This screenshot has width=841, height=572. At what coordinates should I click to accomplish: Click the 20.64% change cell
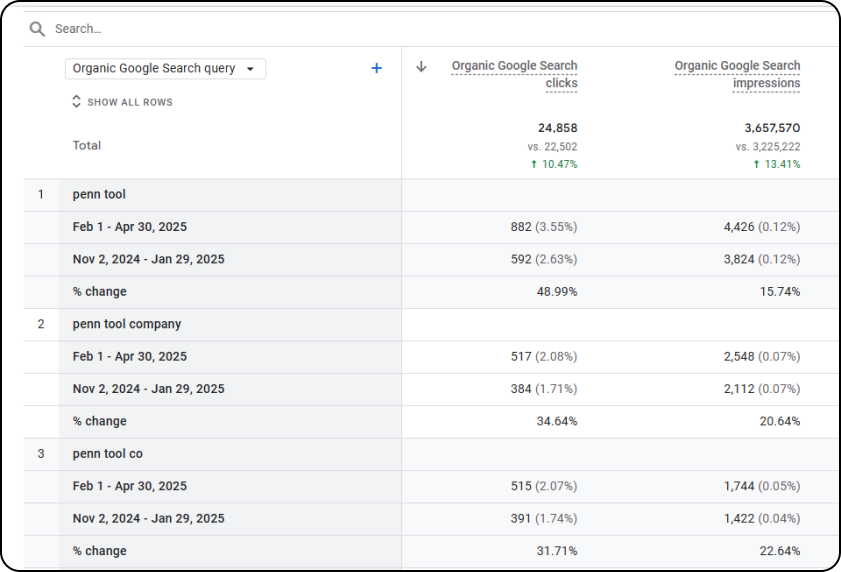click(780, 422)
